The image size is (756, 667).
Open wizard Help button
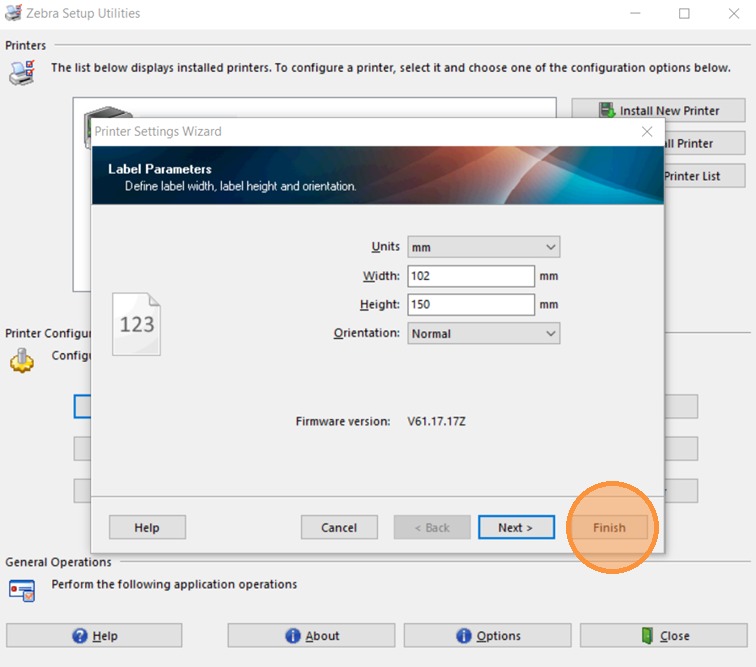[x=147, y=527]
